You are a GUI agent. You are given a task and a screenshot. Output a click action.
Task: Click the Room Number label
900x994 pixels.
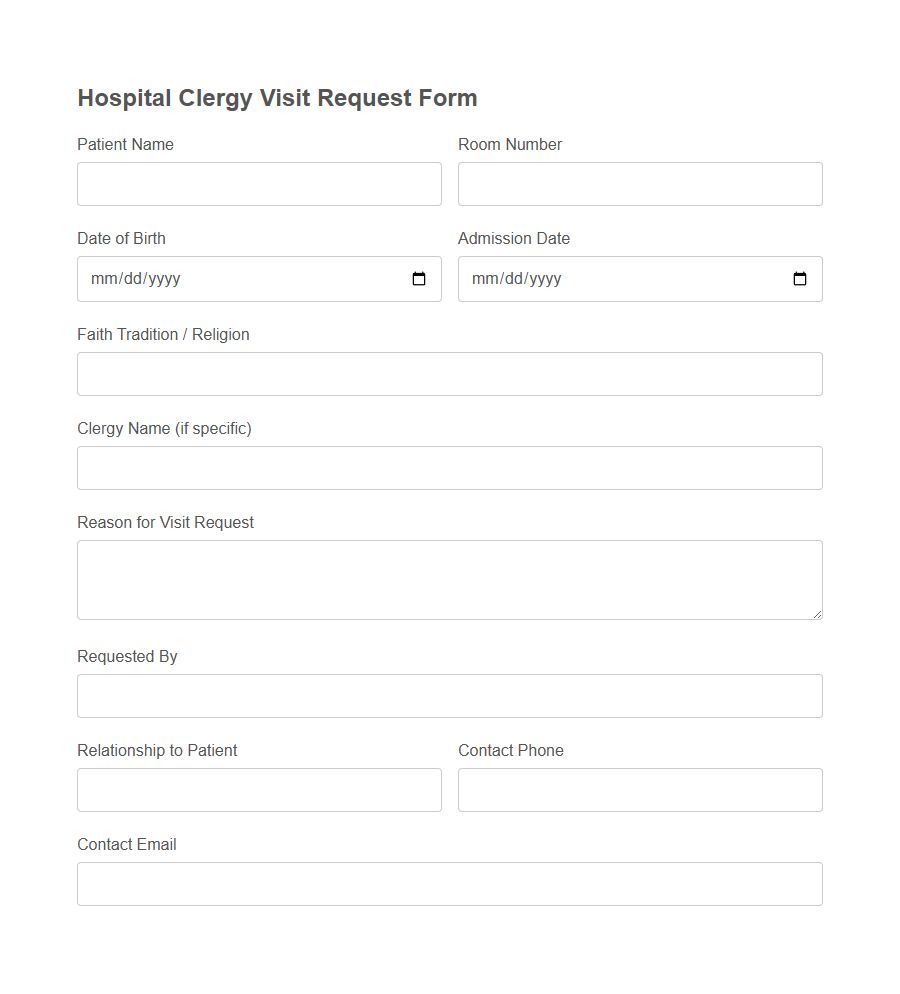(x=510, y=144)
